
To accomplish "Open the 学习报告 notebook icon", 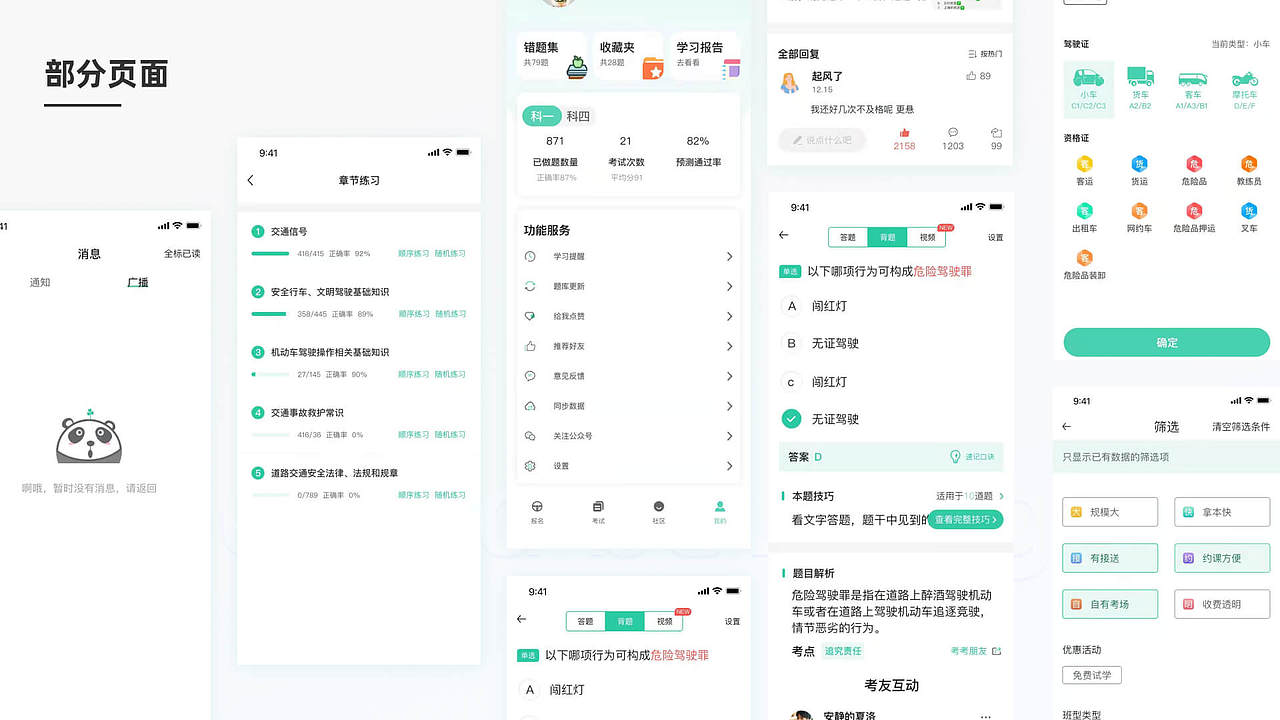I will click(x=731, y=68).
